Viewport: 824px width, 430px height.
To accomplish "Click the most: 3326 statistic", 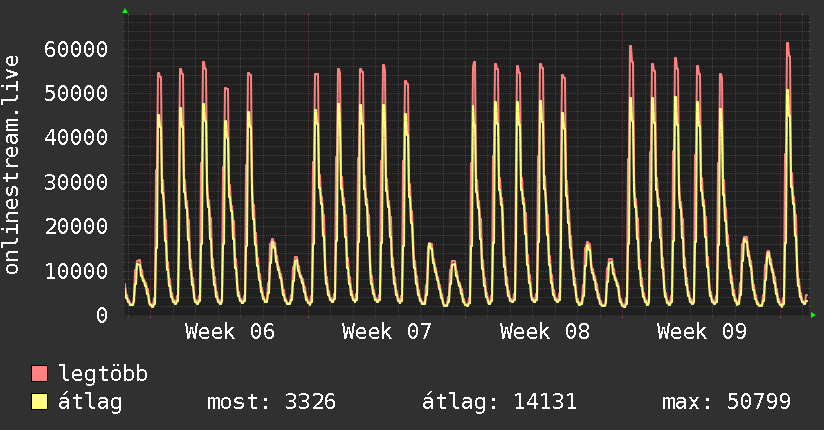I will click(271, 402).
